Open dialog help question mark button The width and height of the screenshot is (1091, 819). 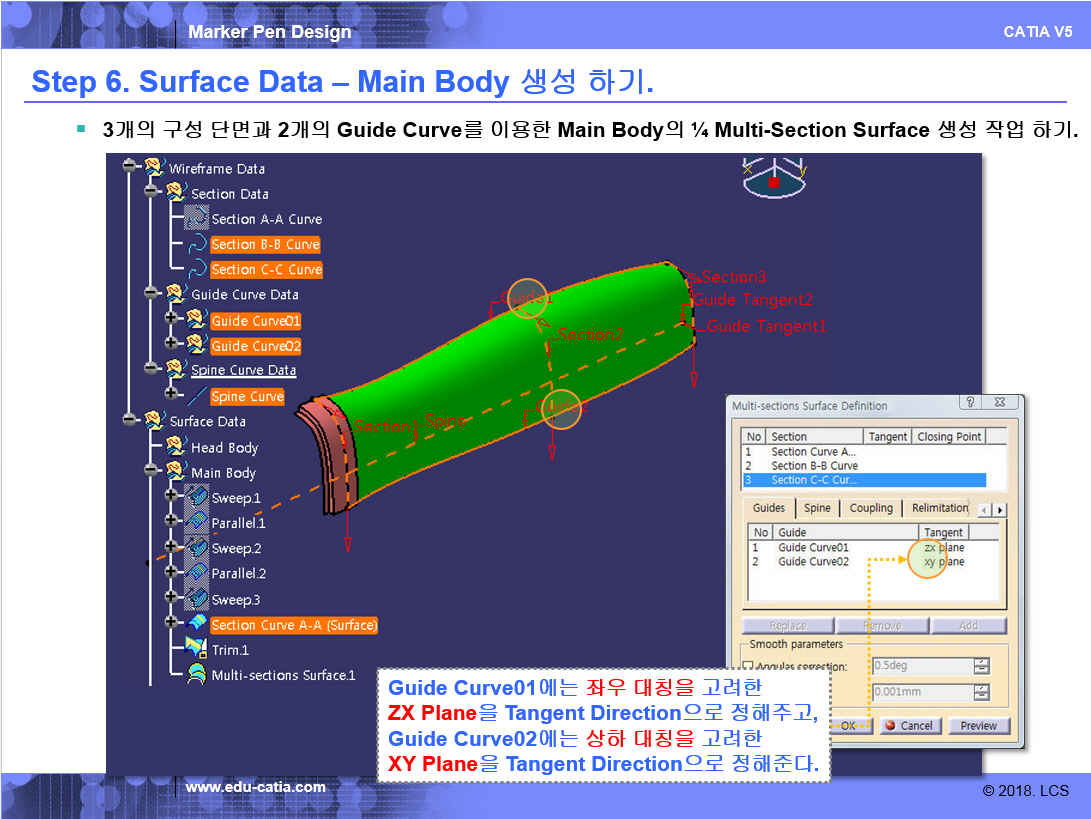click(969, 403)
